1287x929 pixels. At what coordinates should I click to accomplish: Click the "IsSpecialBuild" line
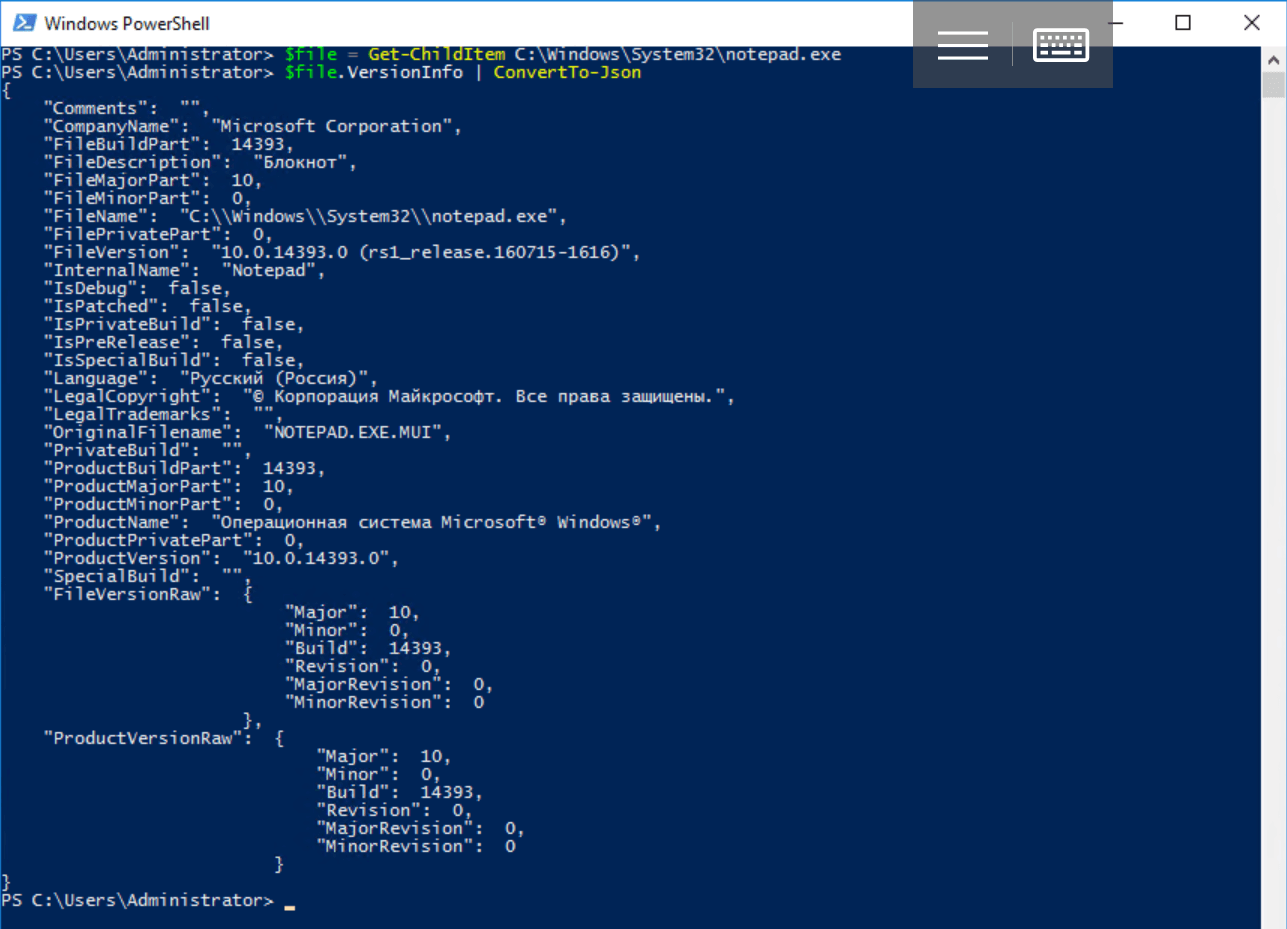click(x=173, y=360)
